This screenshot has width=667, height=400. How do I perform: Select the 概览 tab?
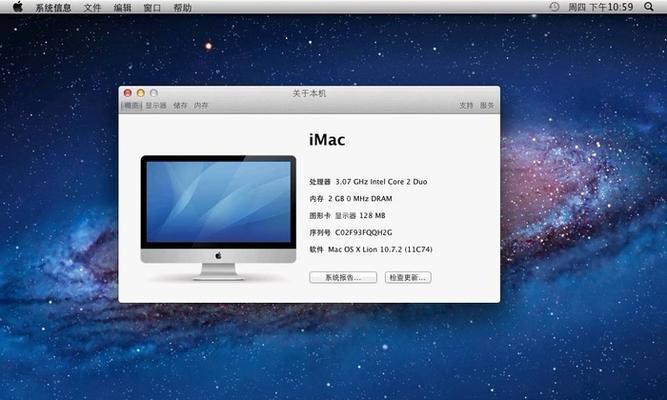(131, 105)
